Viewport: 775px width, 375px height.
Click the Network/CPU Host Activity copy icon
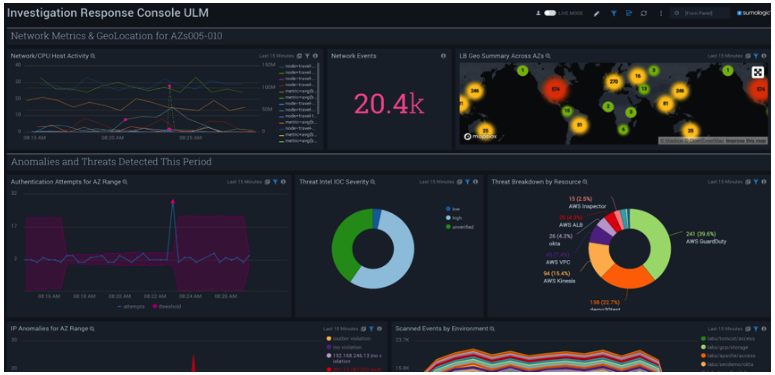coord(300,56)
